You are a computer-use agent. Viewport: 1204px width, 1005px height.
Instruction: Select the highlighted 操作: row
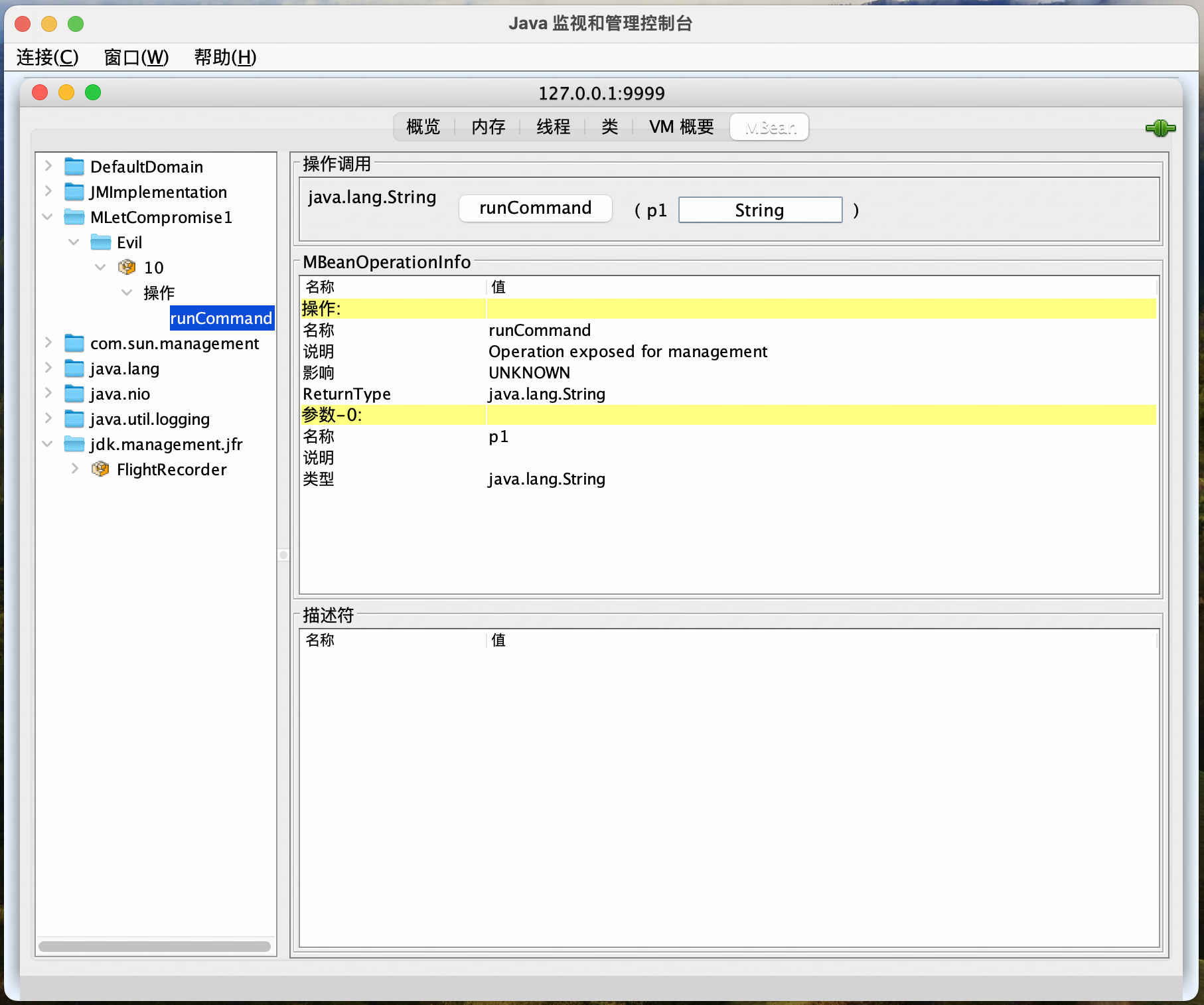click(x=728, y=309)
